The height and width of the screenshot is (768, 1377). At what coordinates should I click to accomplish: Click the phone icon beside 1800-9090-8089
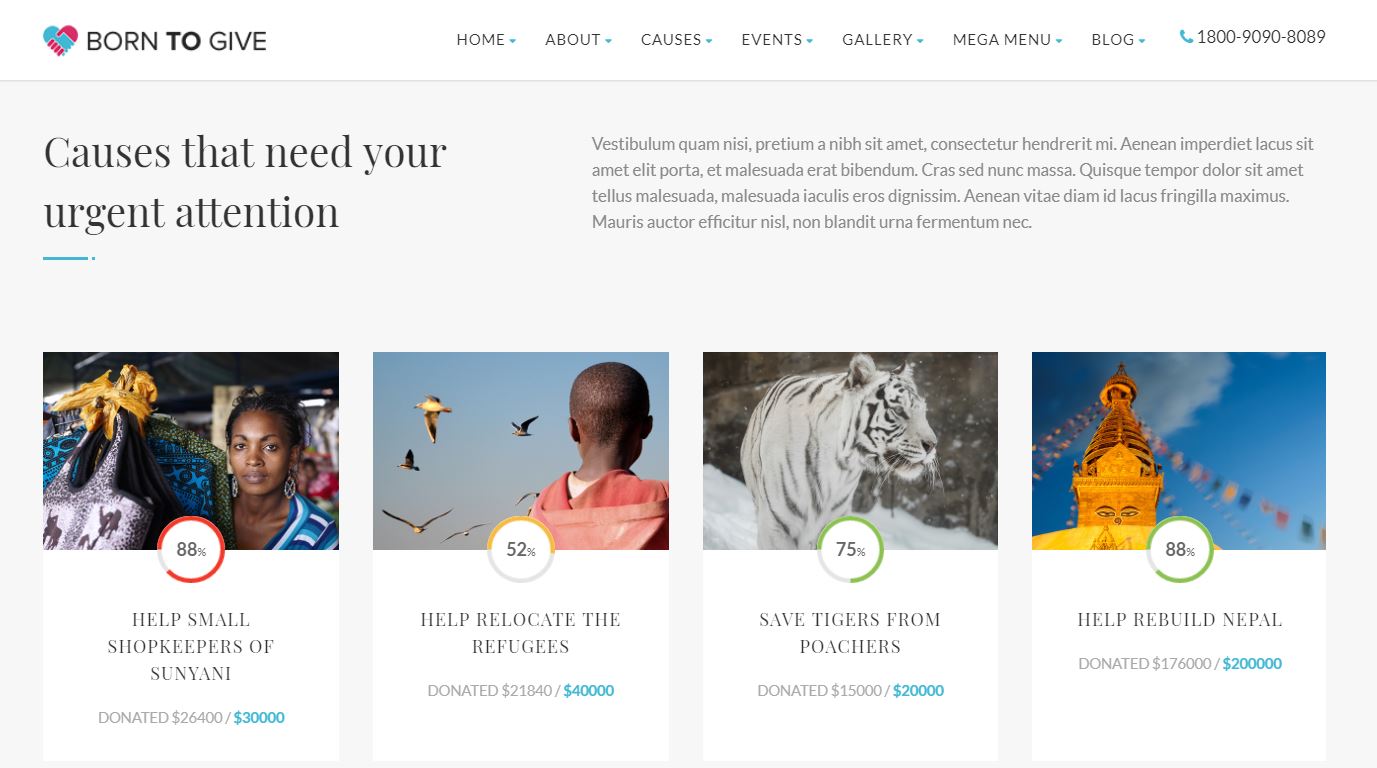(1186, 37)
